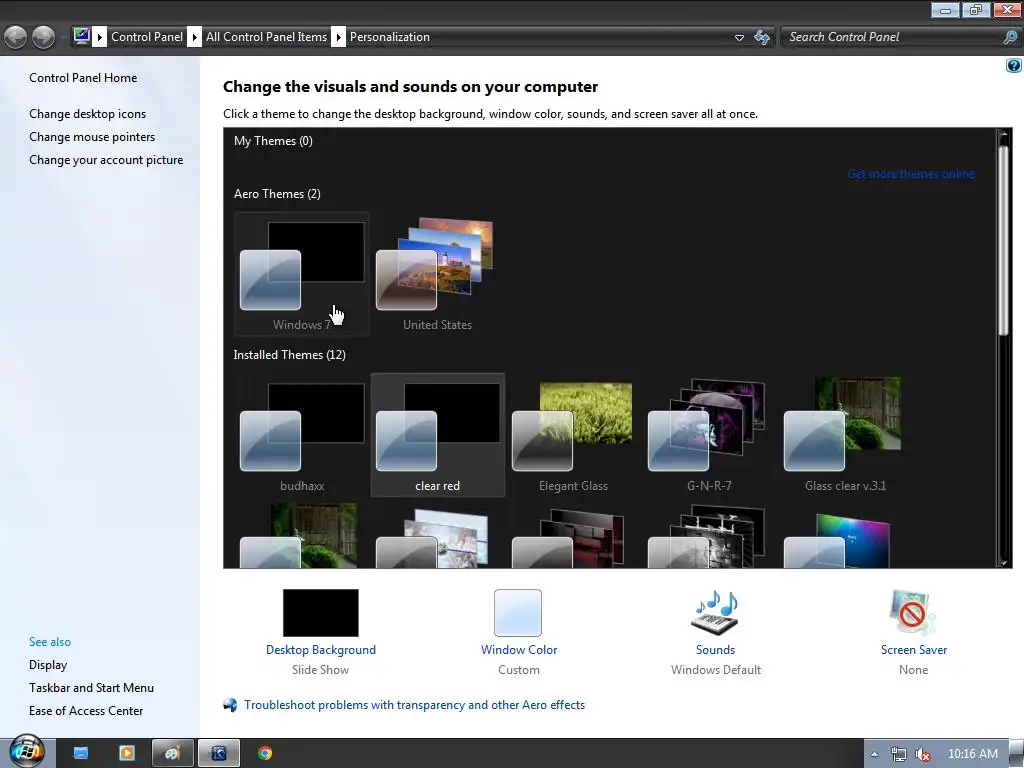Open the Screen Saver link
The width and height of the screenshot is (1024, 768).
tap(914, 650)
